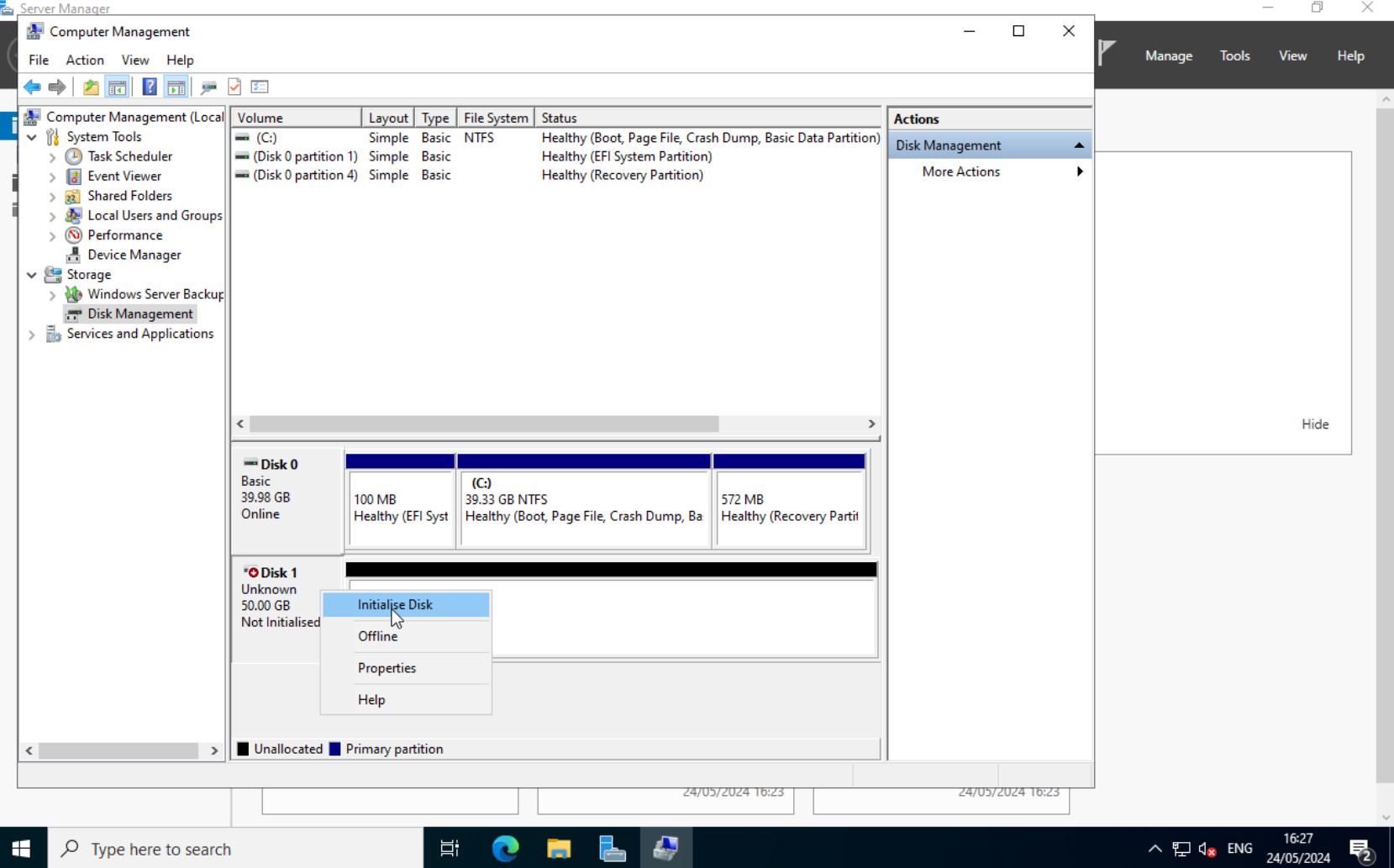Choose Properties from the context menu

(406, 668)
